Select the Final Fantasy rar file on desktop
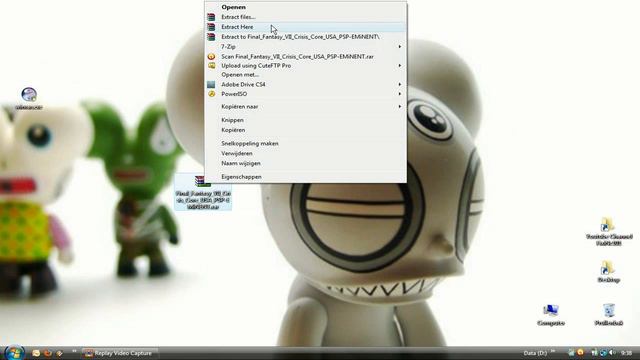The width and height of the screenshot is (640, 360). [x=203, y=192]
